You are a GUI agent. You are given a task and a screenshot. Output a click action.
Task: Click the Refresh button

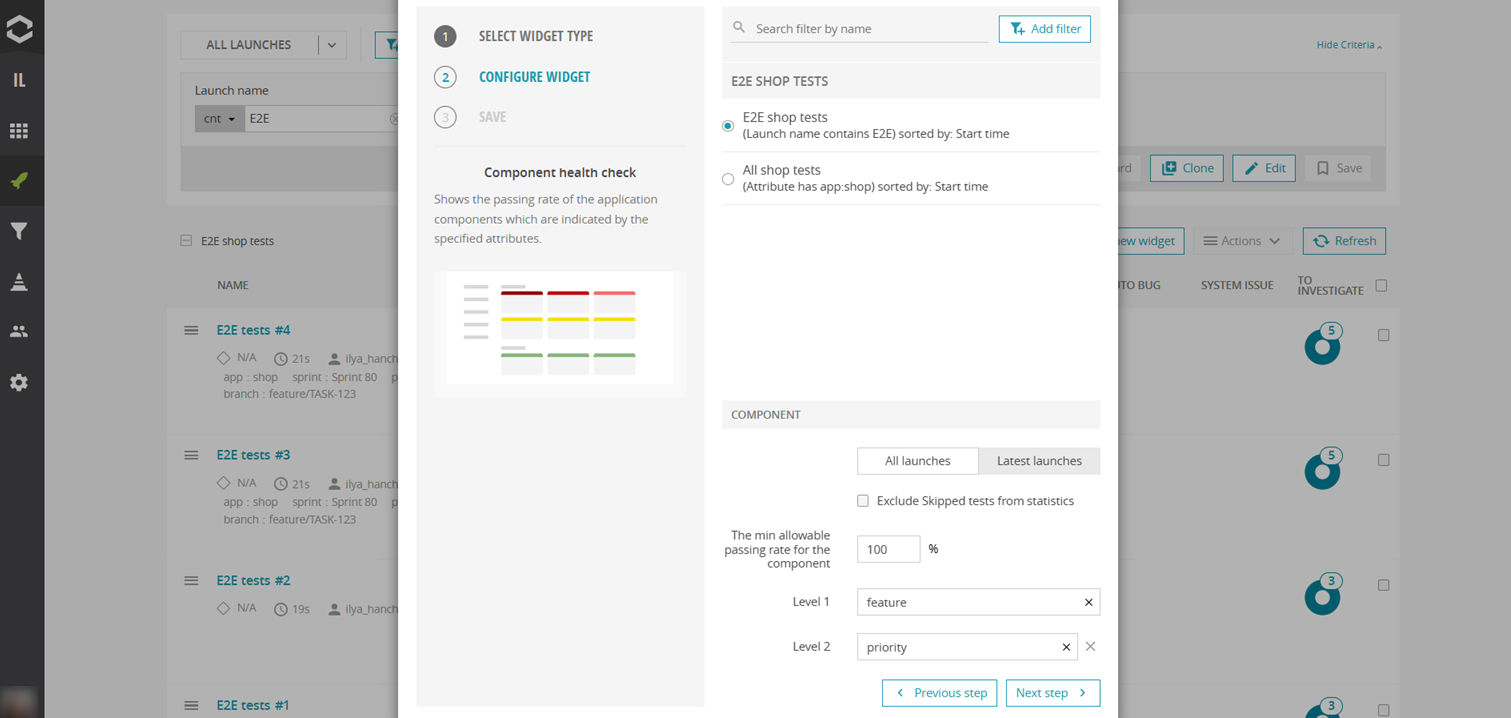[x=1344, y=241]
